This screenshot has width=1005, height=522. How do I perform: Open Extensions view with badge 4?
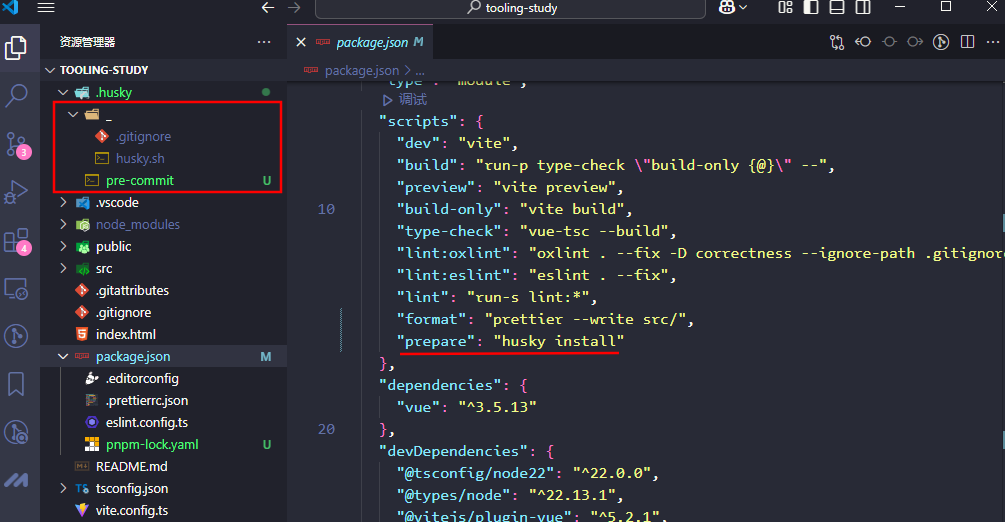tap(17, 241)
